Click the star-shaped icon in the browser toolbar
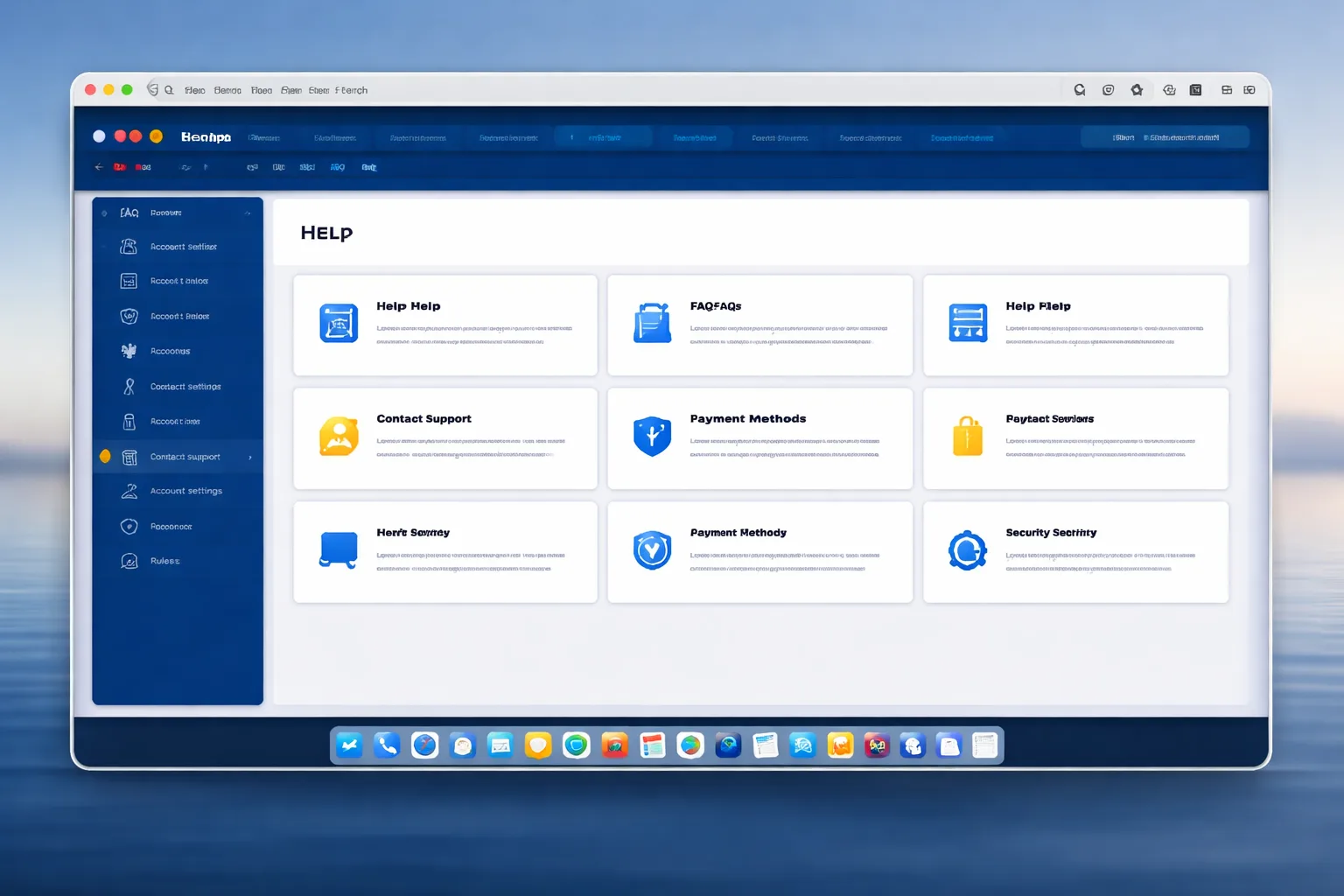Screen dimensions: 1344x896 tap(1137, 90)
